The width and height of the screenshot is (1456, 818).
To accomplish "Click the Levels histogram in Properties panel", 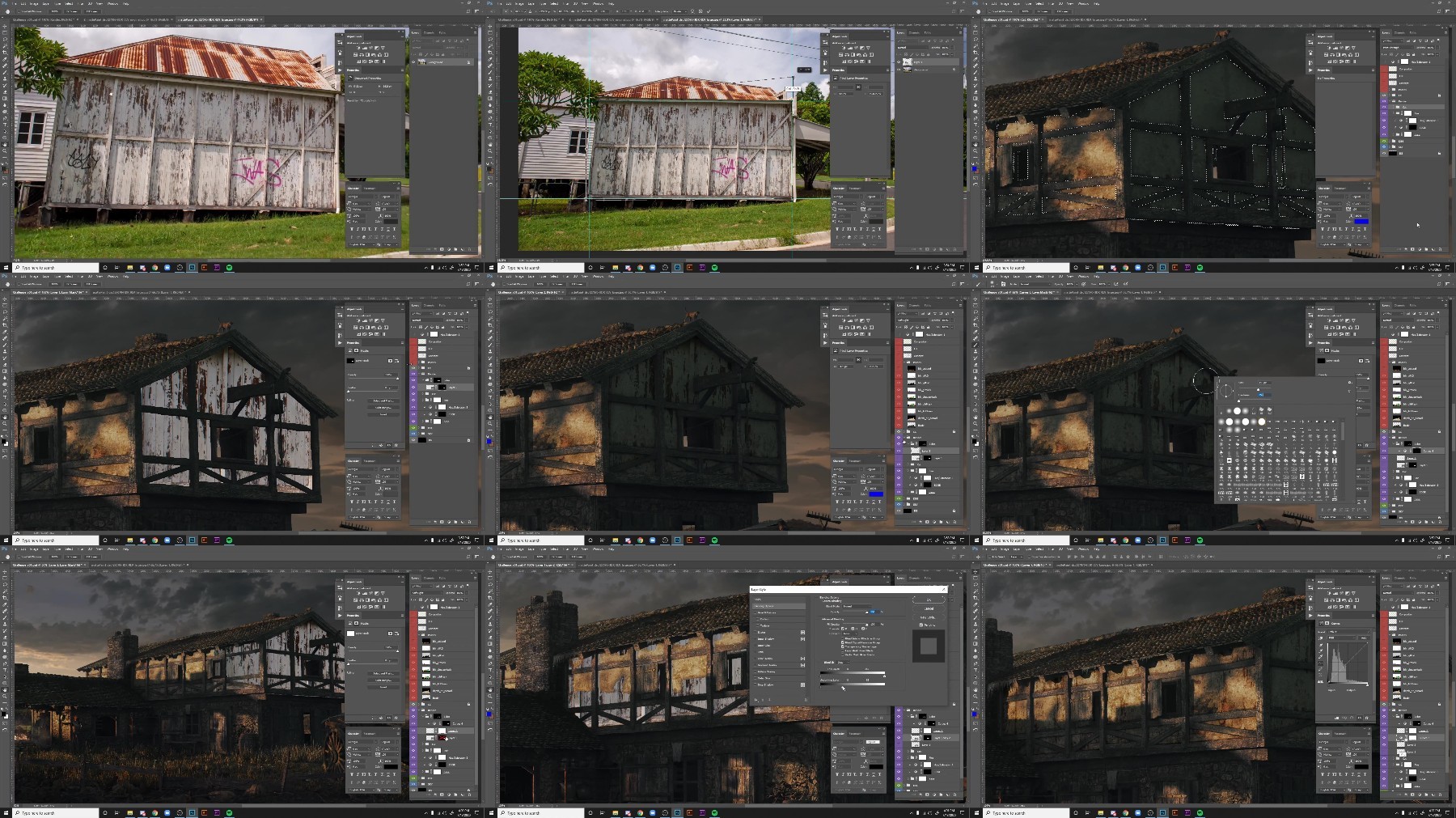I will click(x=1348, y=663).
